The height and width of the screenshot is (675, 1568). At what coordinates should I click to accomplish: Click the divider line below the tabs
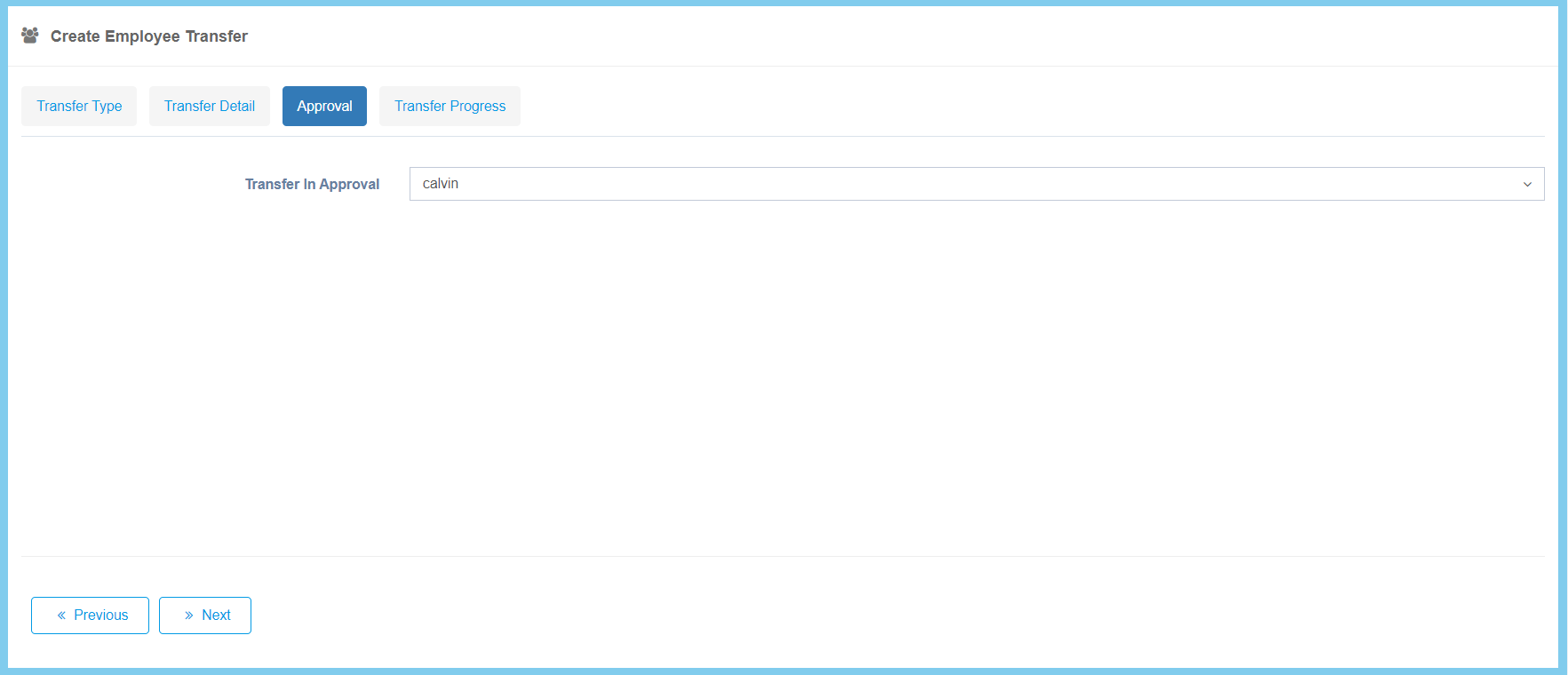pyautogui.click(x=782, y=136)
